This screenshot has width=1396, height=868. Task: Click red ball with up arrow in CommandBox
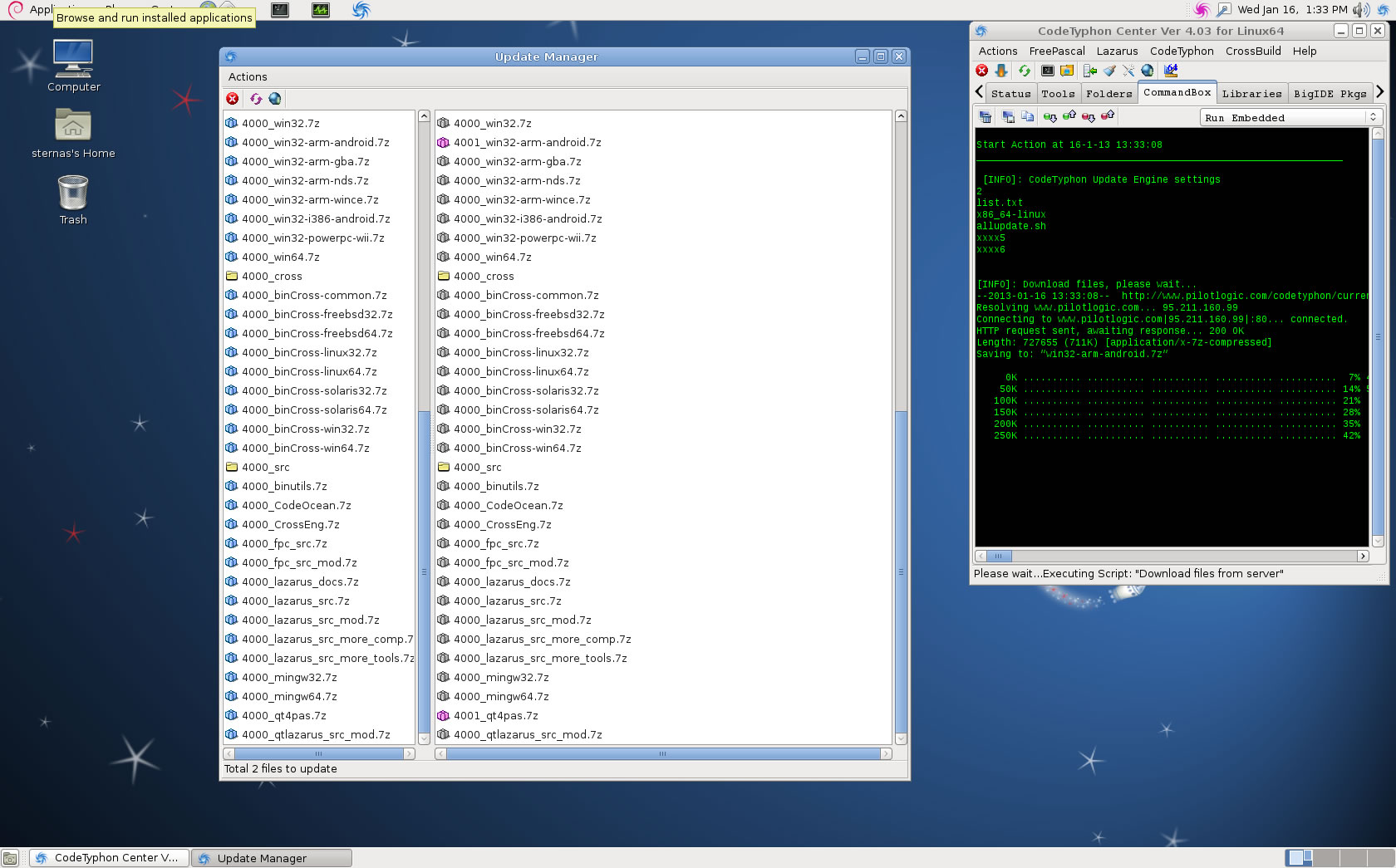point(1108,116)
